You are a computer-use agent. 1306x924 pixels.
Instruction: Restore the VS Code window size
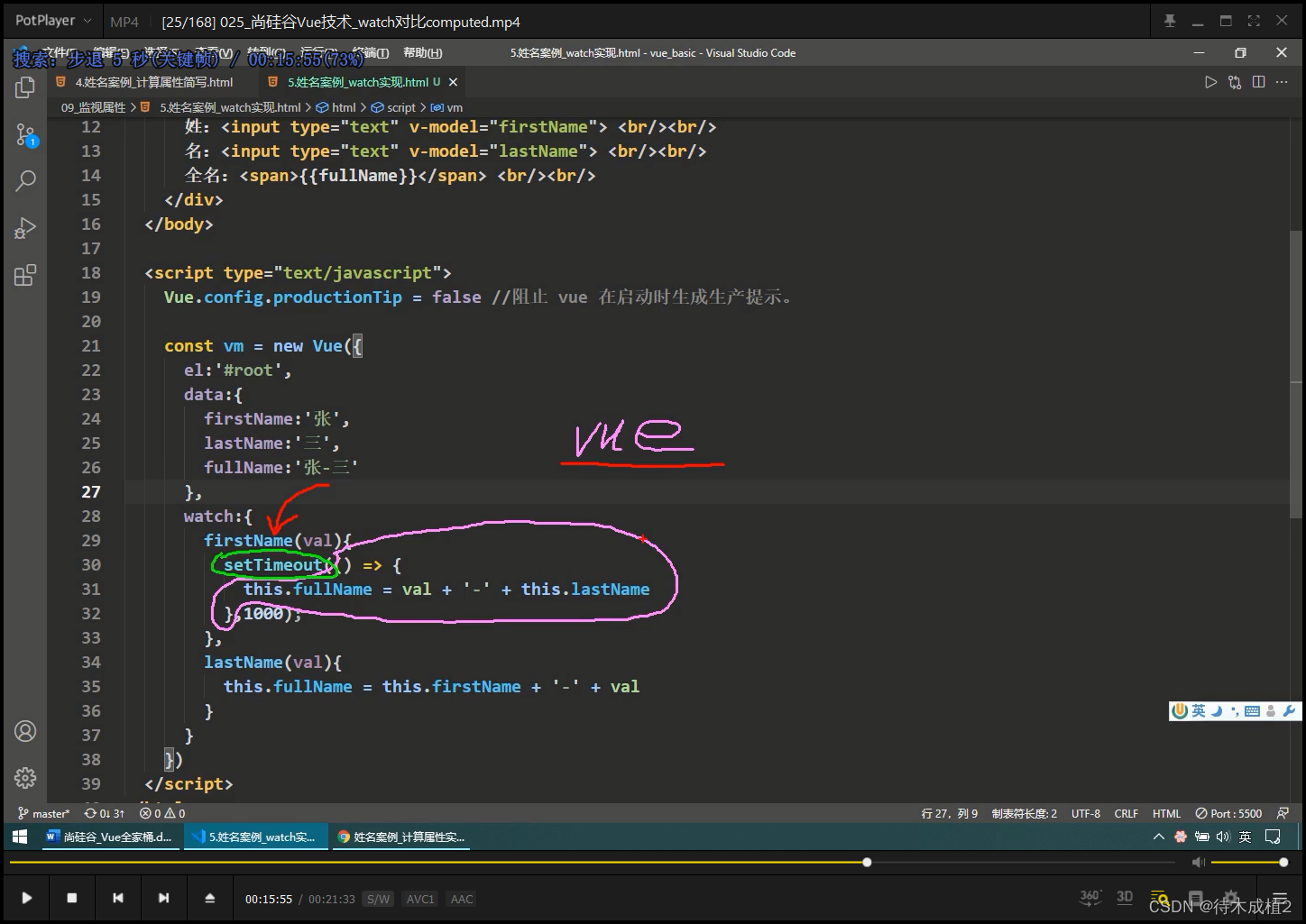point(1240,53)
